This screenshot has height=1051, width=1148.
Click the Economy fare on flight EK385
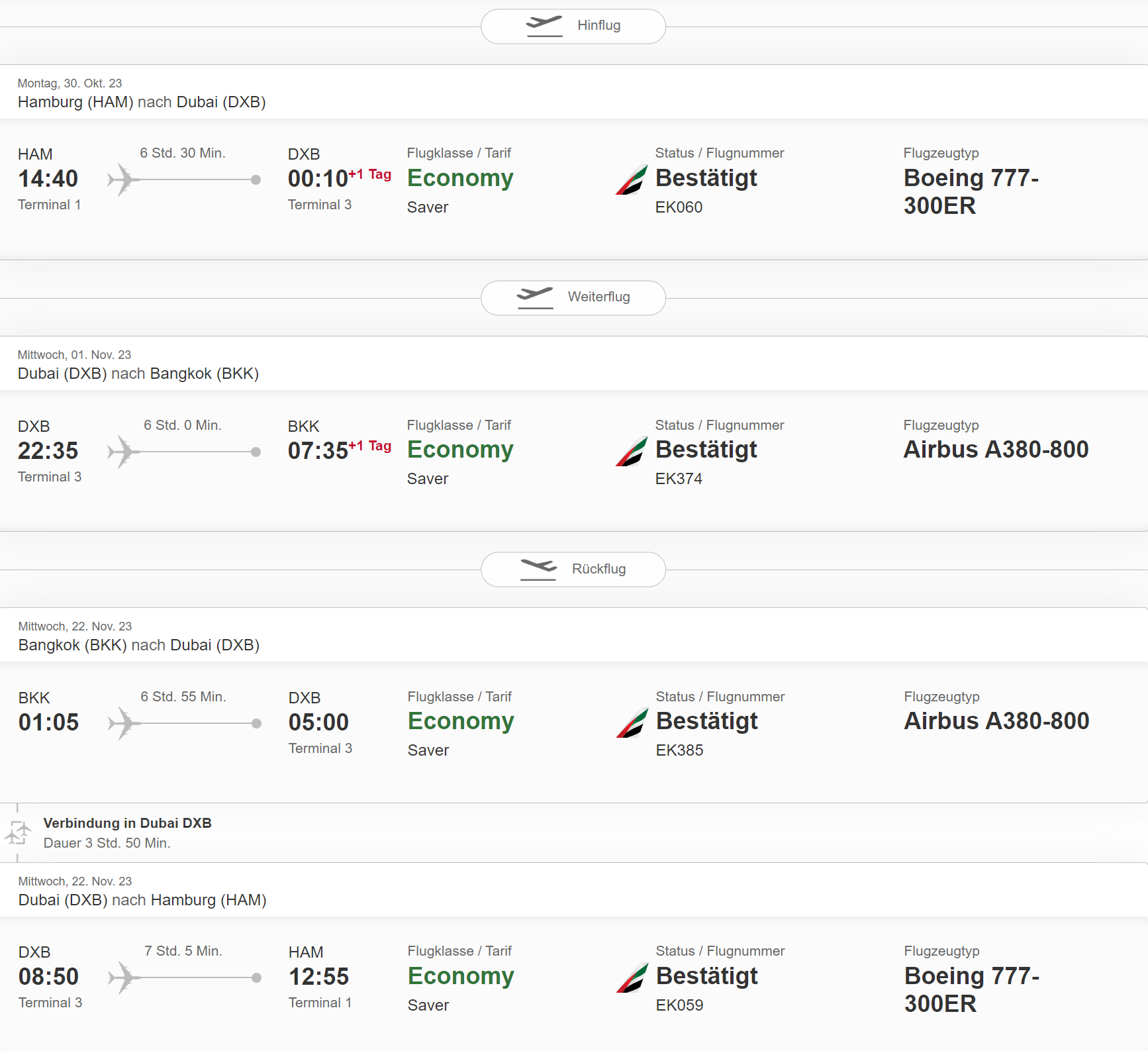coord(461,721)
